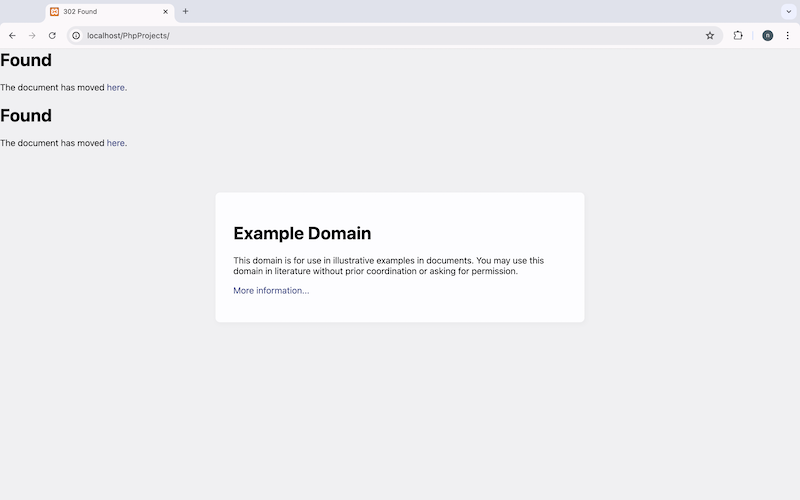Viewport: 800px width, 500px height.
Task: Open the Chrome profile avatar
Action: coord(767,36)
